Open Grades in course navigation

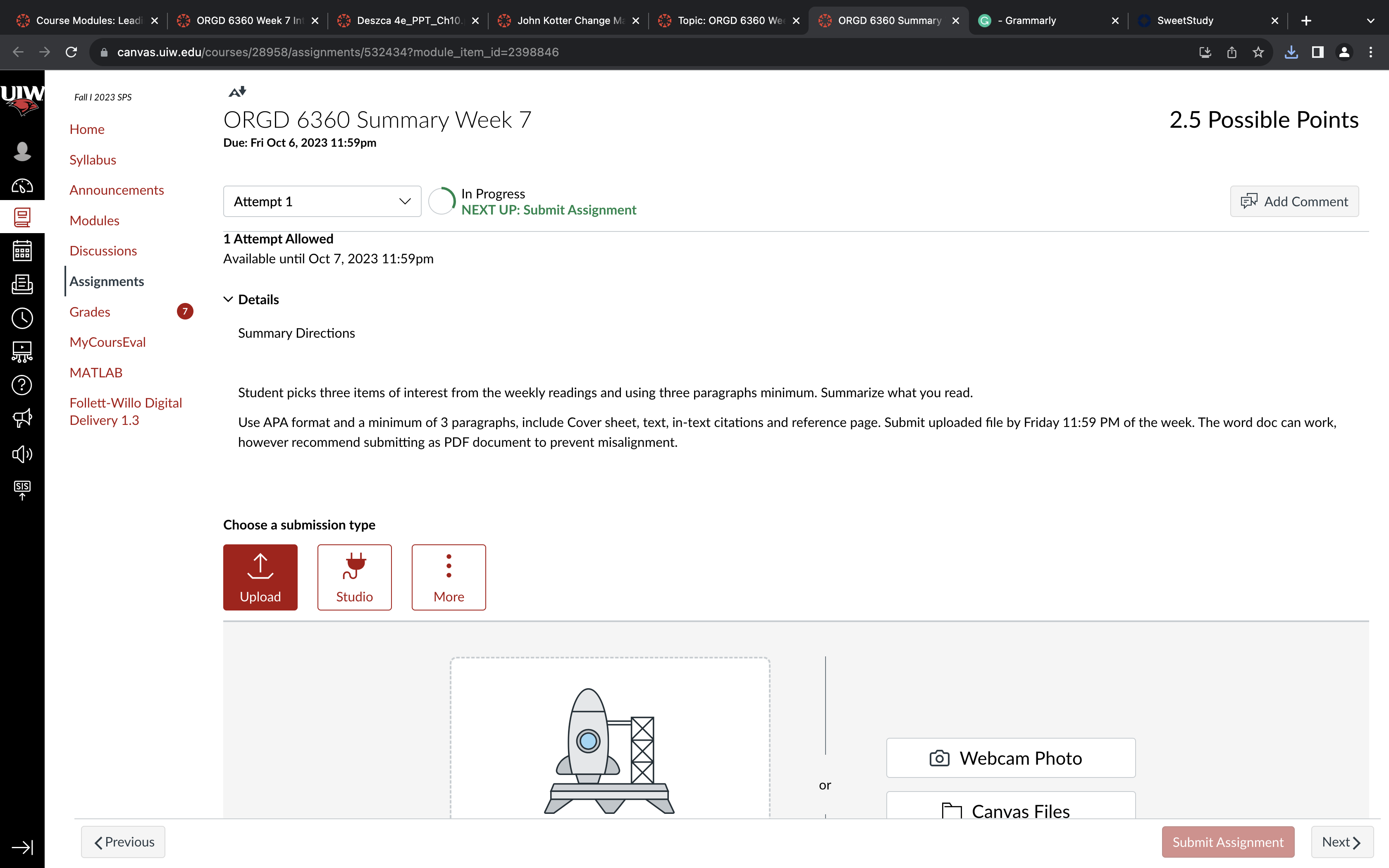(x=90, y=312)
